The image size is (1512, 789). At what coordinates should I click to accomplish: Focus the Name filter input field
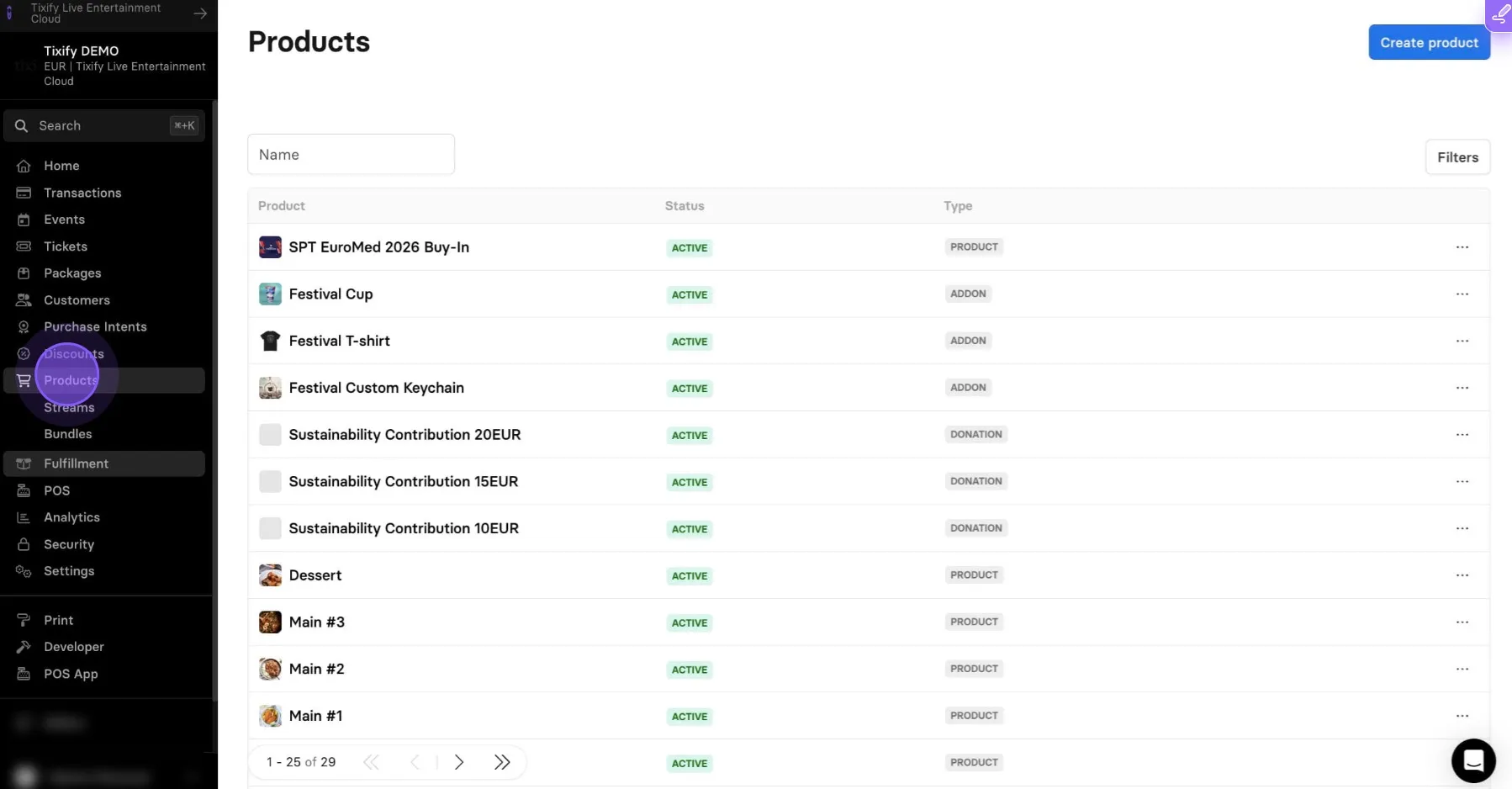click(351, 155)
